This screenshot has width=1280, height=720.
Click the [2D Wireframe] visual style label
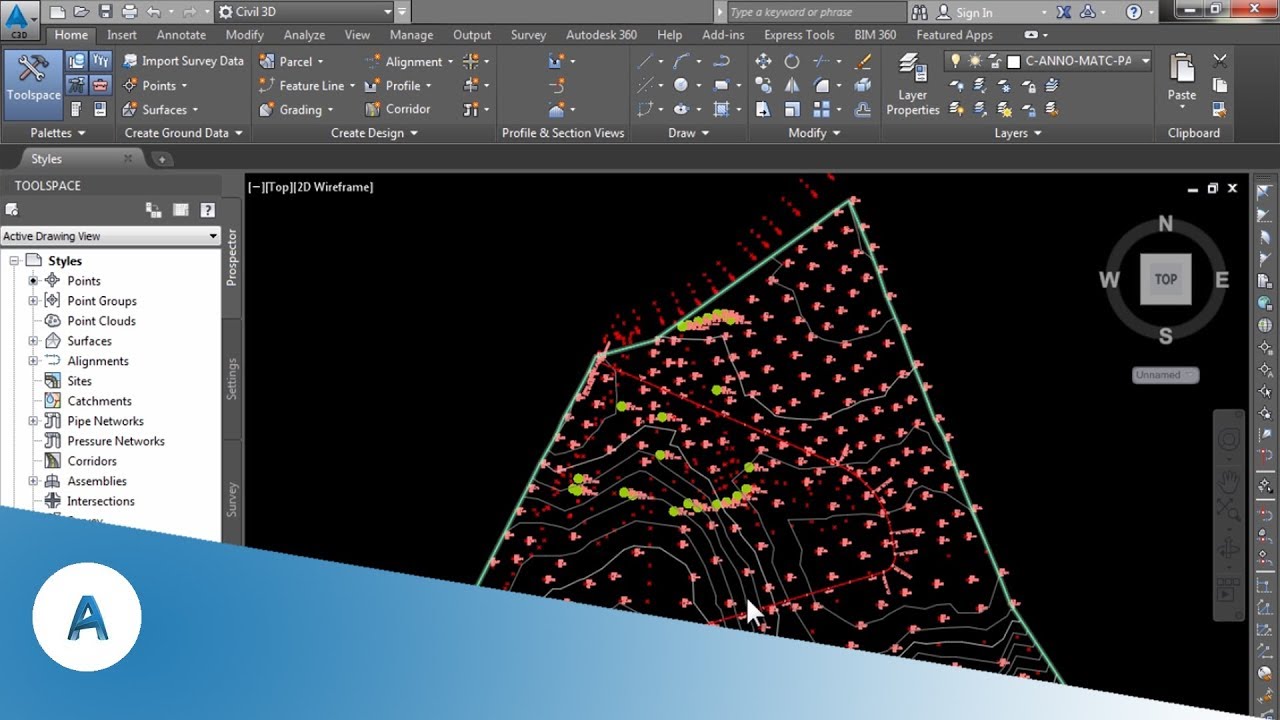pyautogui.click(x=335, y=187)
